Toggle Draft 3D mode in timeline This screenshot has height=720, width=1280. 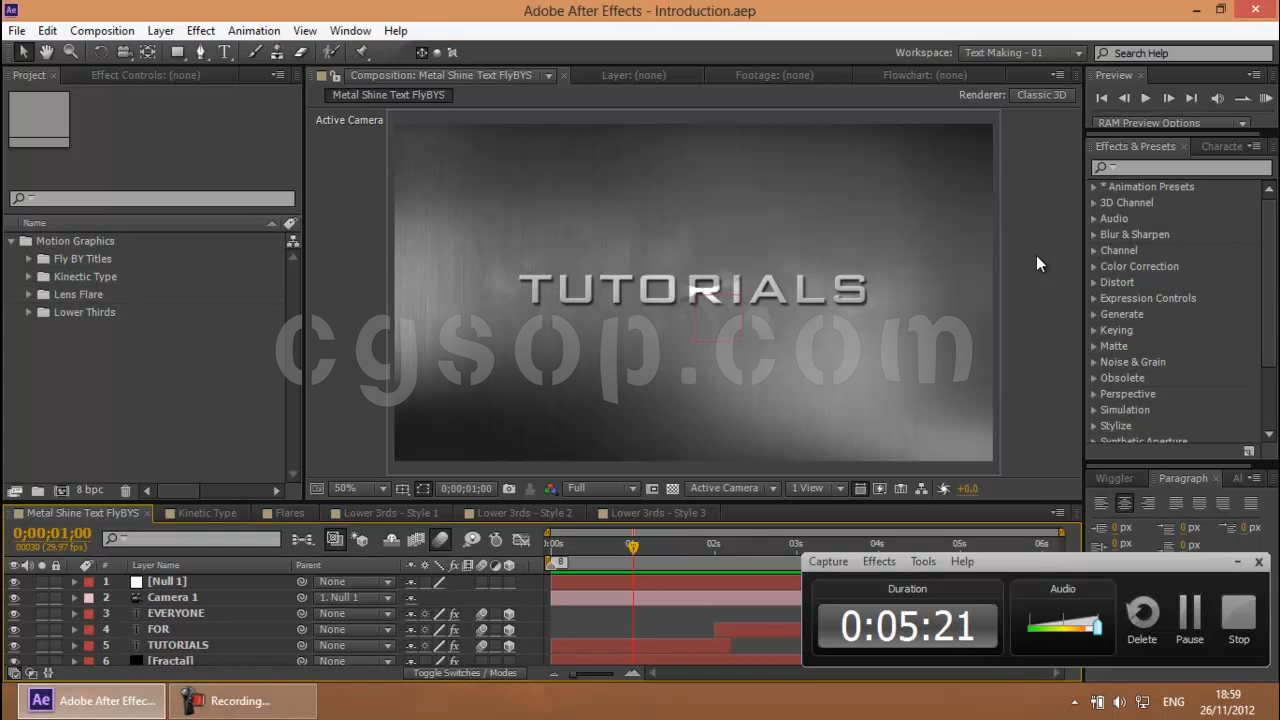point(360,539)
